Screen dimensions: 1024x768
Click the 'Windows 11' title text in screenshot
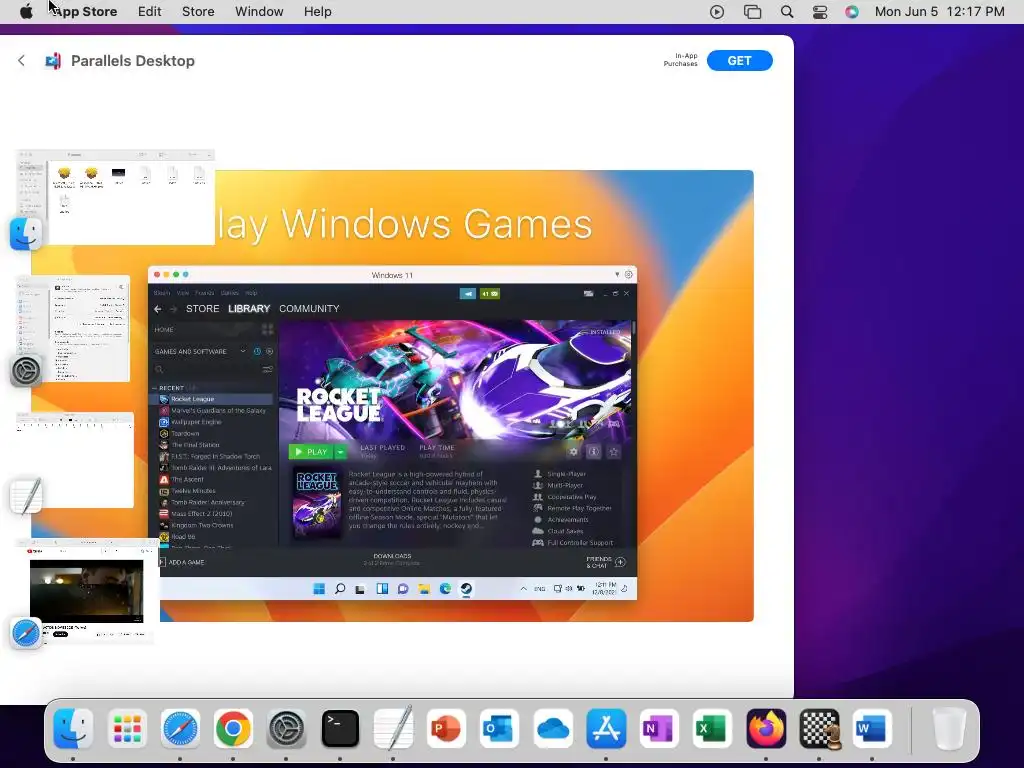pyautogui.click(x=392, y=275)
